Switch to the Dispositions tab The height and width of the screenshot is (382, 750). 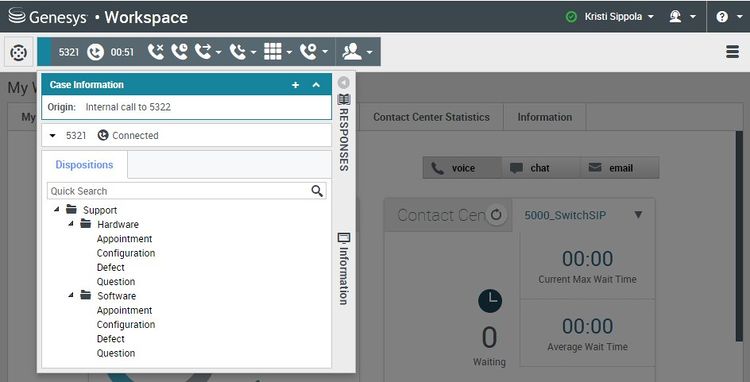[85, 164]
